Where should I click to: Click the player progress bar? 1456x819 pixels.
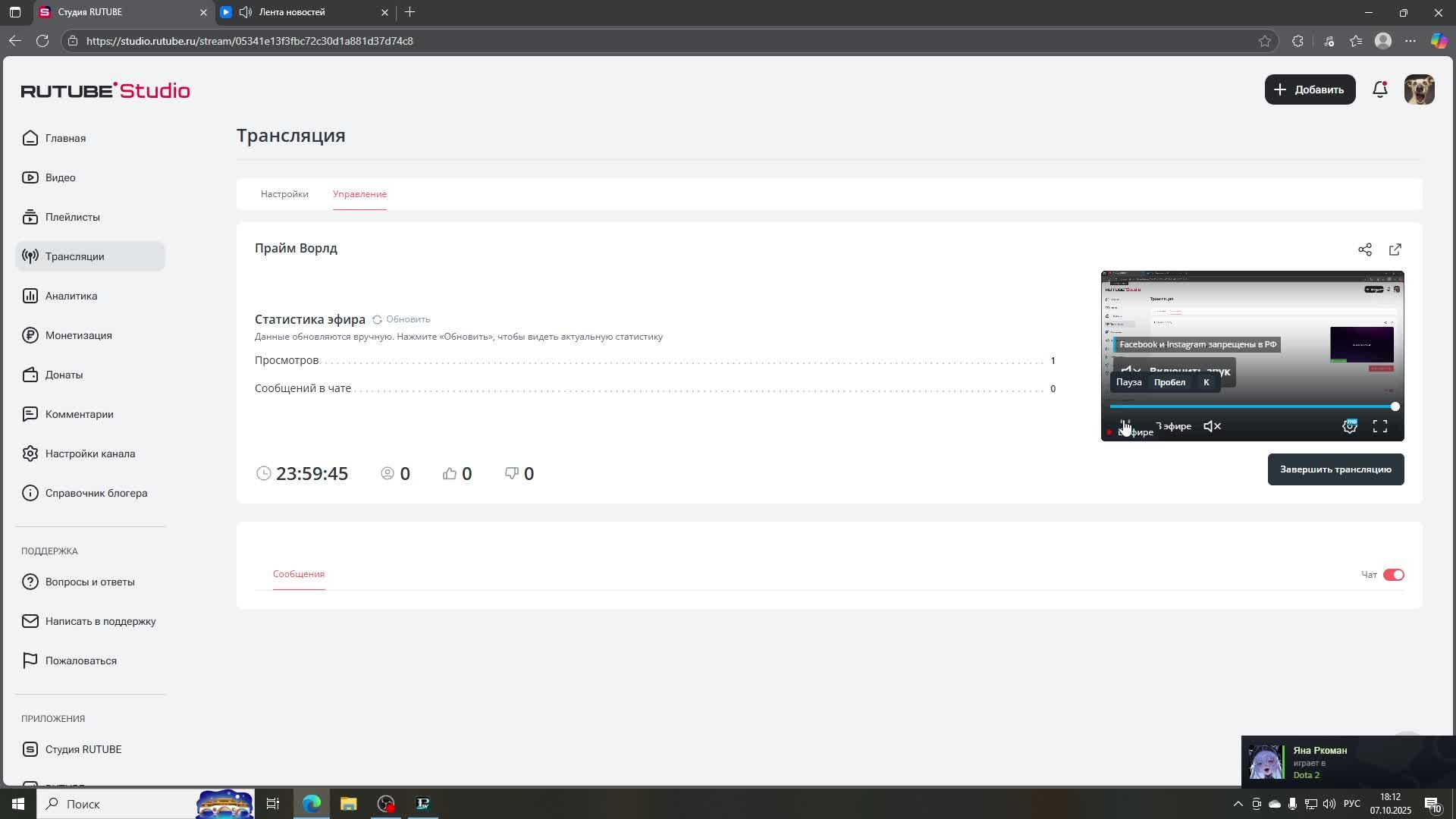pyautogui.click(x=1251, y=406)
